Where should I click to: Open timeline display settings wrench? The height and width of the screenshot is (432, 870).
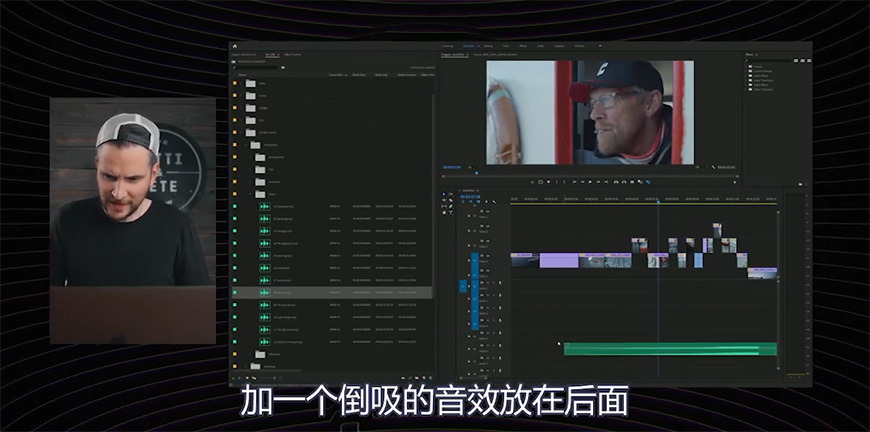coord(494,202)
